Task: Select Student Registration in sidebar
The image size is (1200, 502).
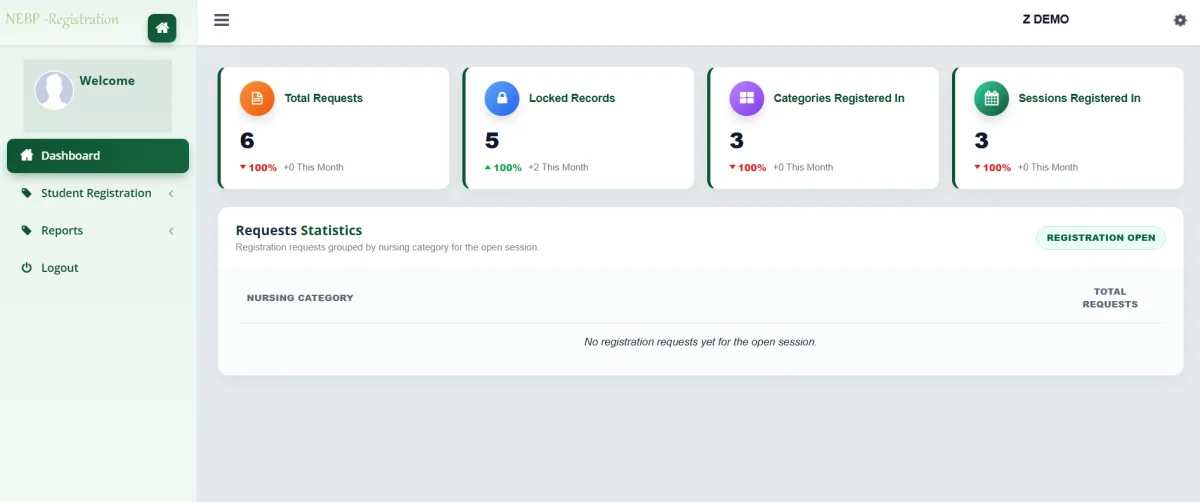Action: (x=98, y=193)
